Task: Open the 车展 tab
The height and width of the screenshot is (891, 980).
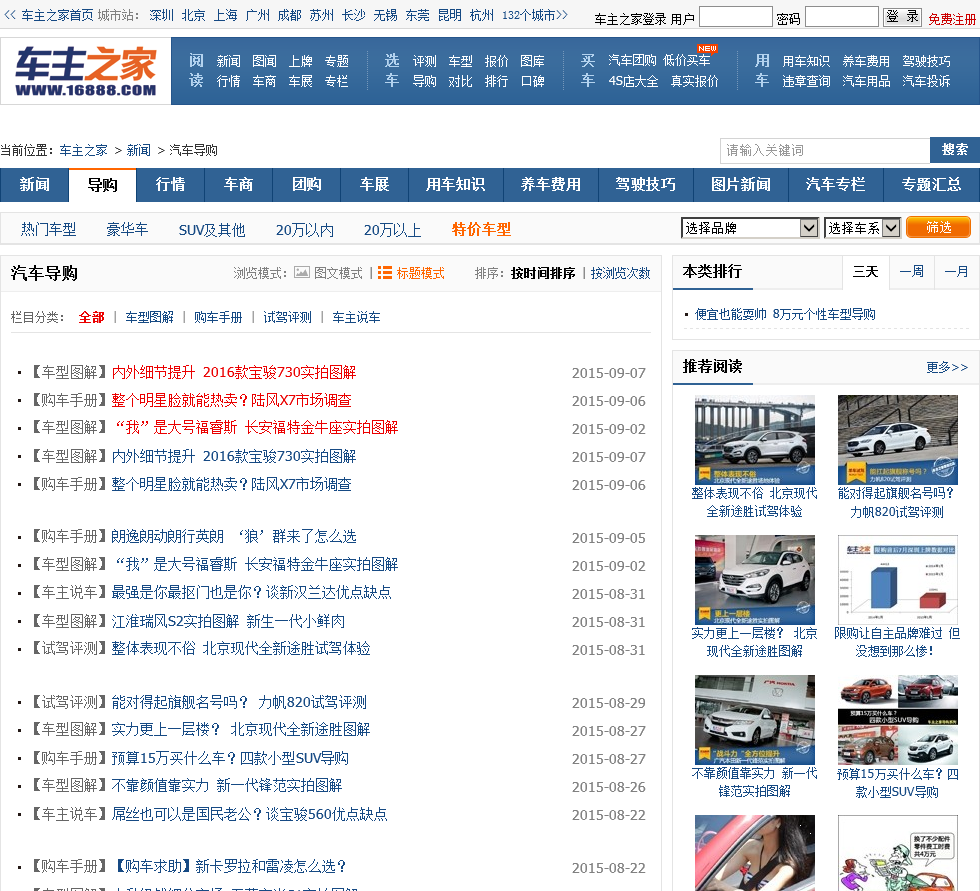Action: [x=375, y=185]
